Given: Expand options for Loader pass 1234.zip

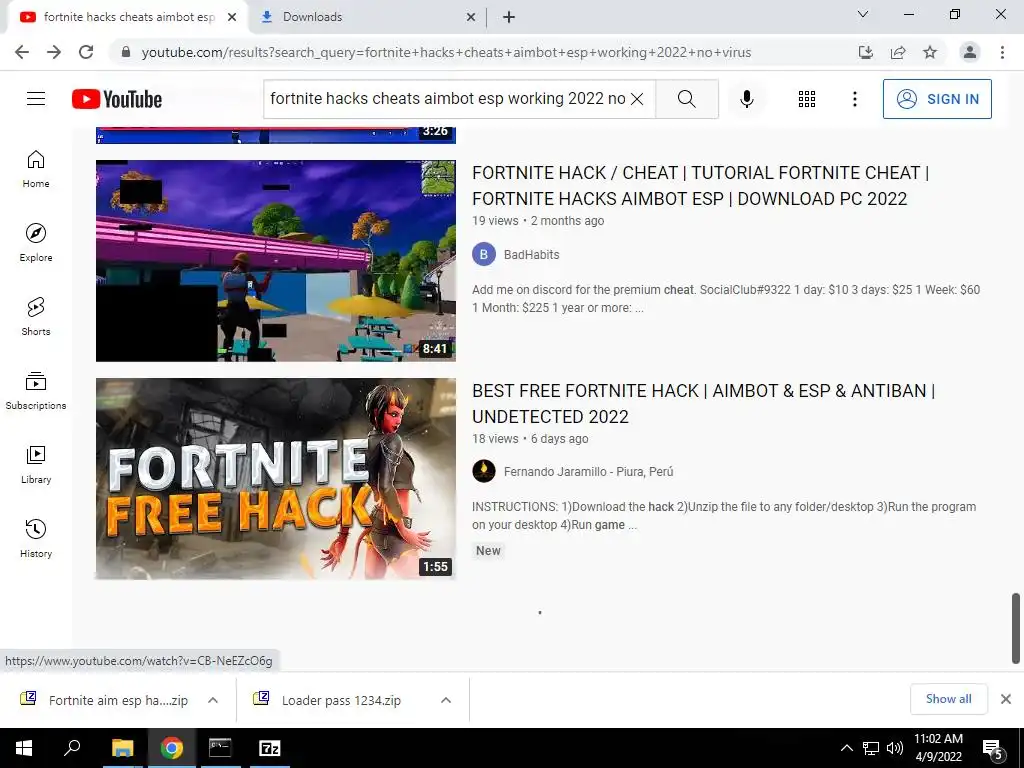Looking at the screenshot, I should [446, 700].
